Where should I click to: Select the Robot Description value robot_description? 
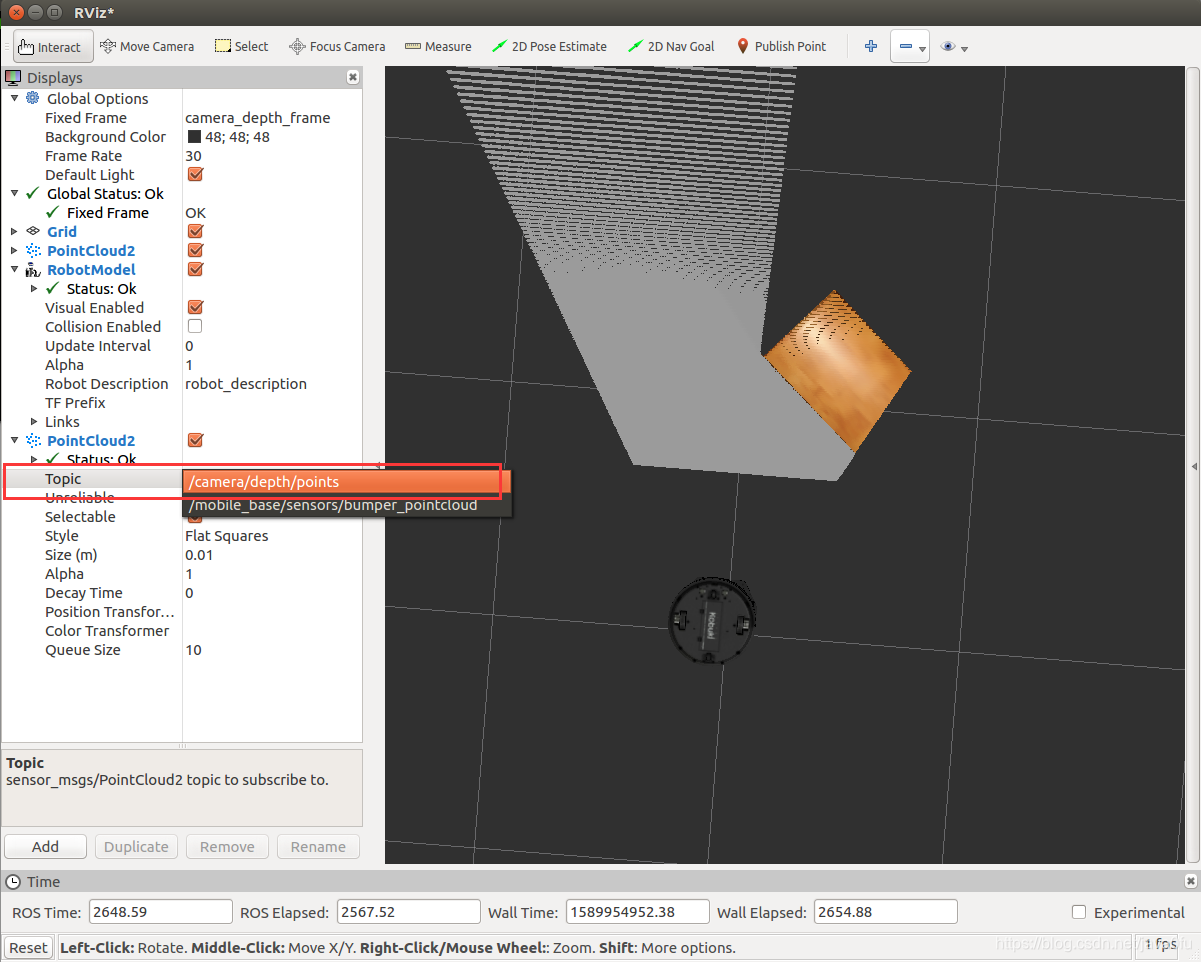246,383
